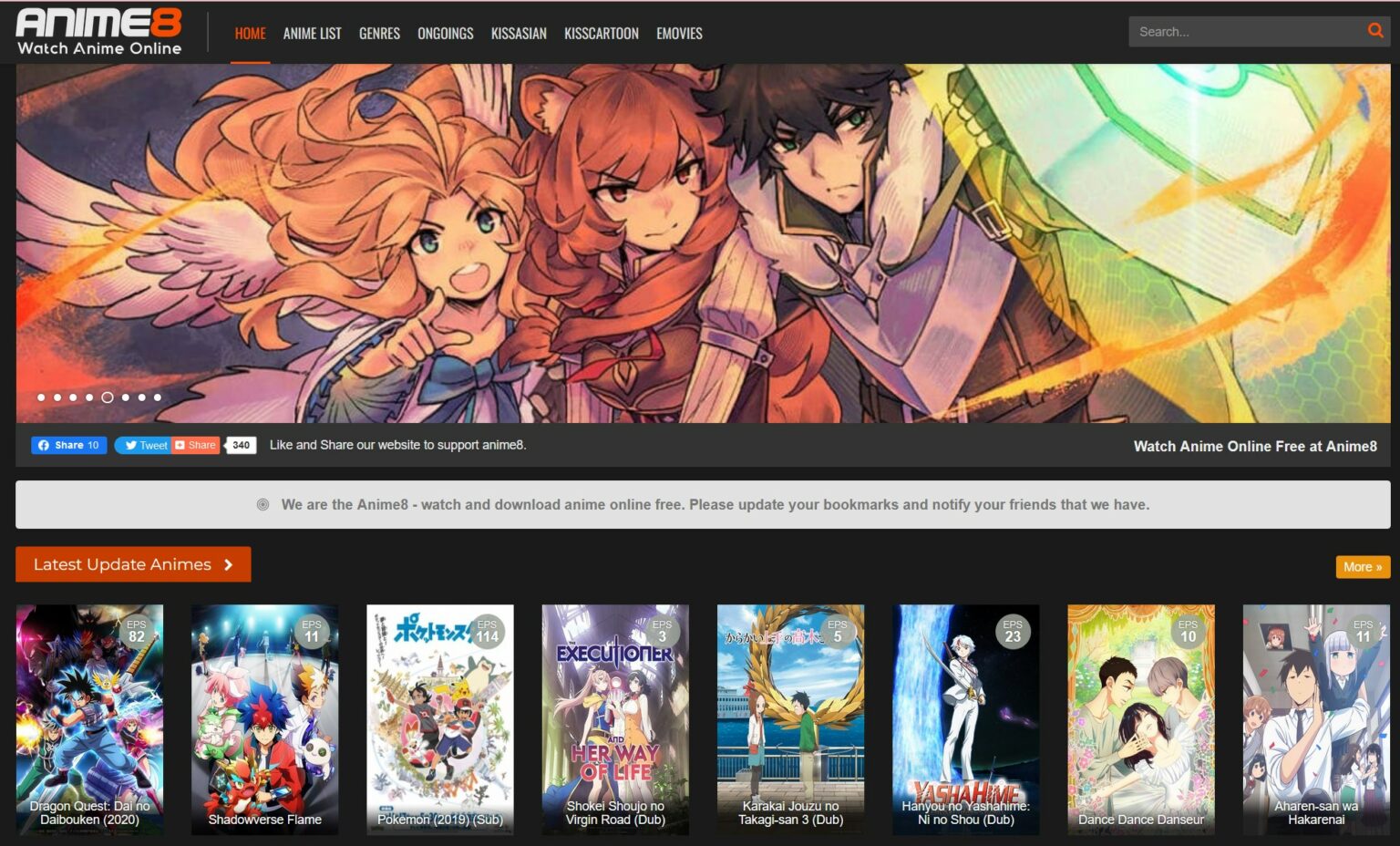
Task: Click 'Watch Anime Online Free at Anime8' text
Action: (1255, 446)
